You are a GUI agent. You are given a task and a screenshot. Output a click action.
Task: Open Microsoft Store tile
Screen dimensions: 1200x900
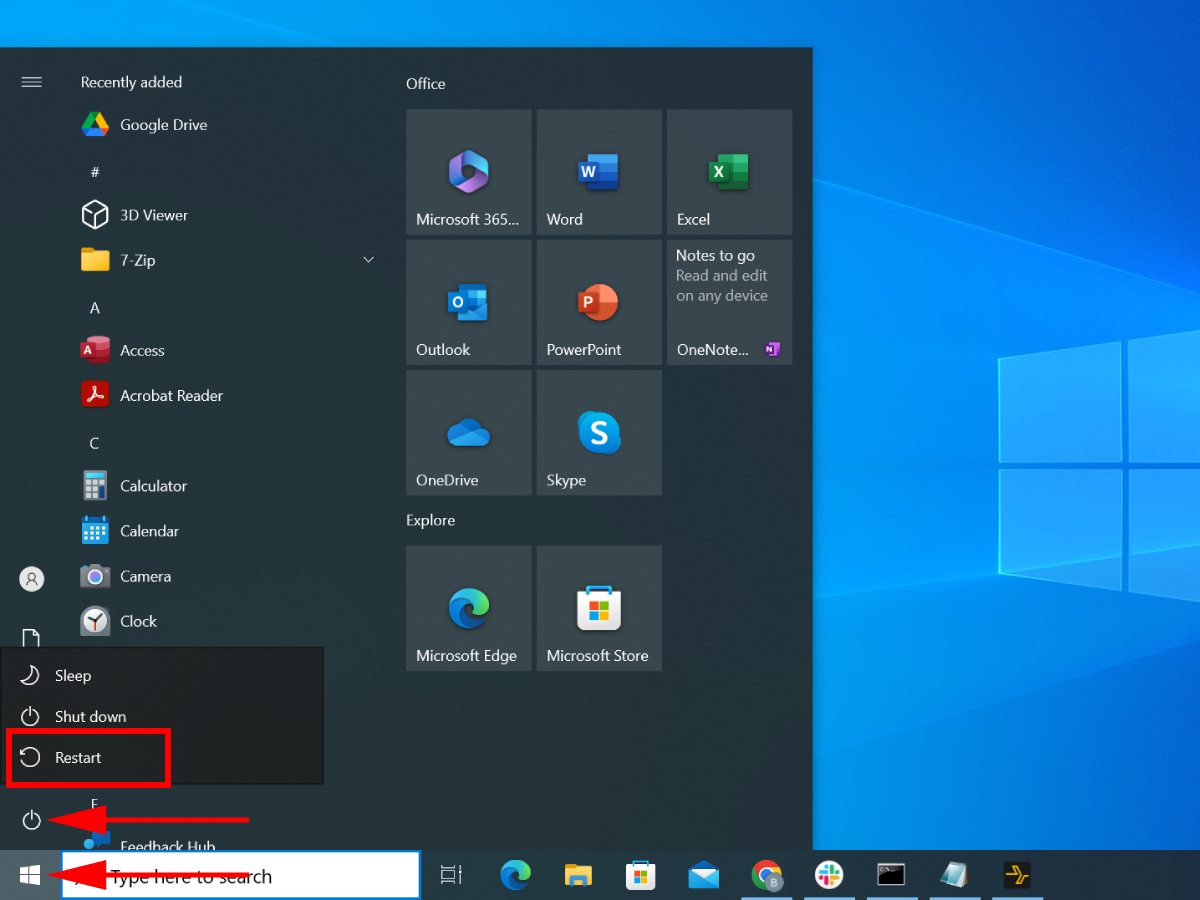599,608
